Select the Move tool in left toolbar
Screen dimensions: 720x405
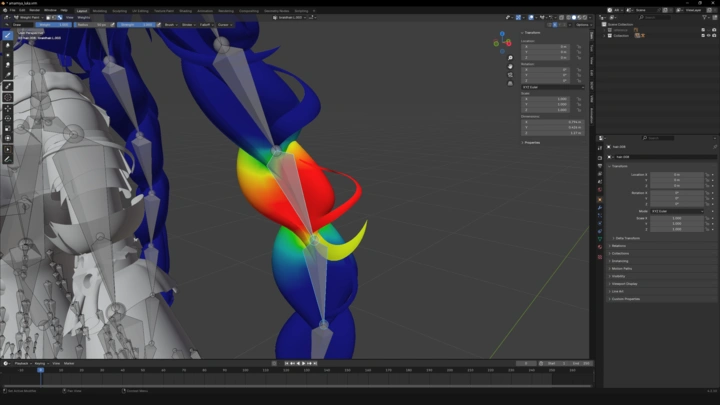(x=7, y=108)
